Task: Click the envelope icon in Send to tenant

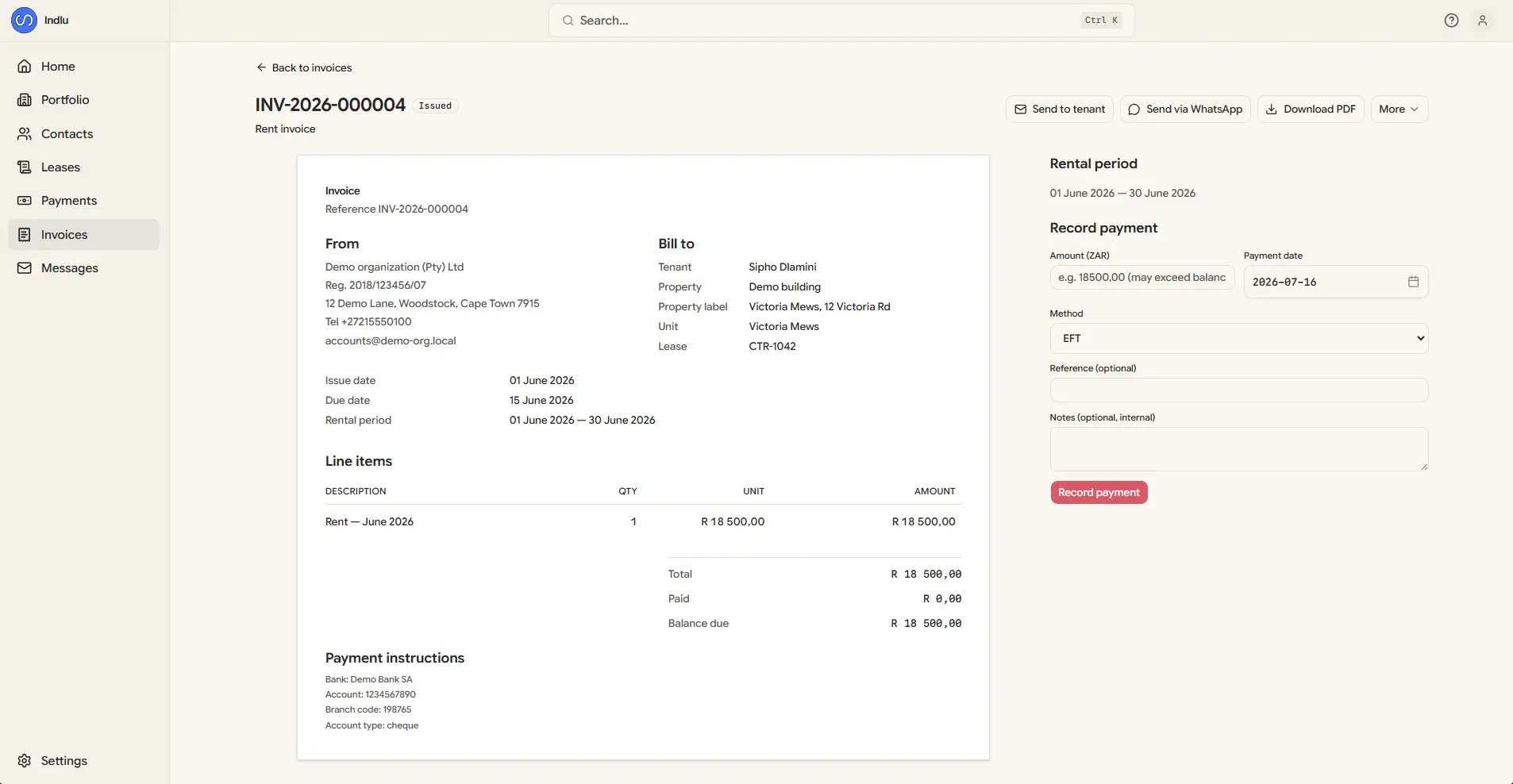Action: [x=1020, y=110]
